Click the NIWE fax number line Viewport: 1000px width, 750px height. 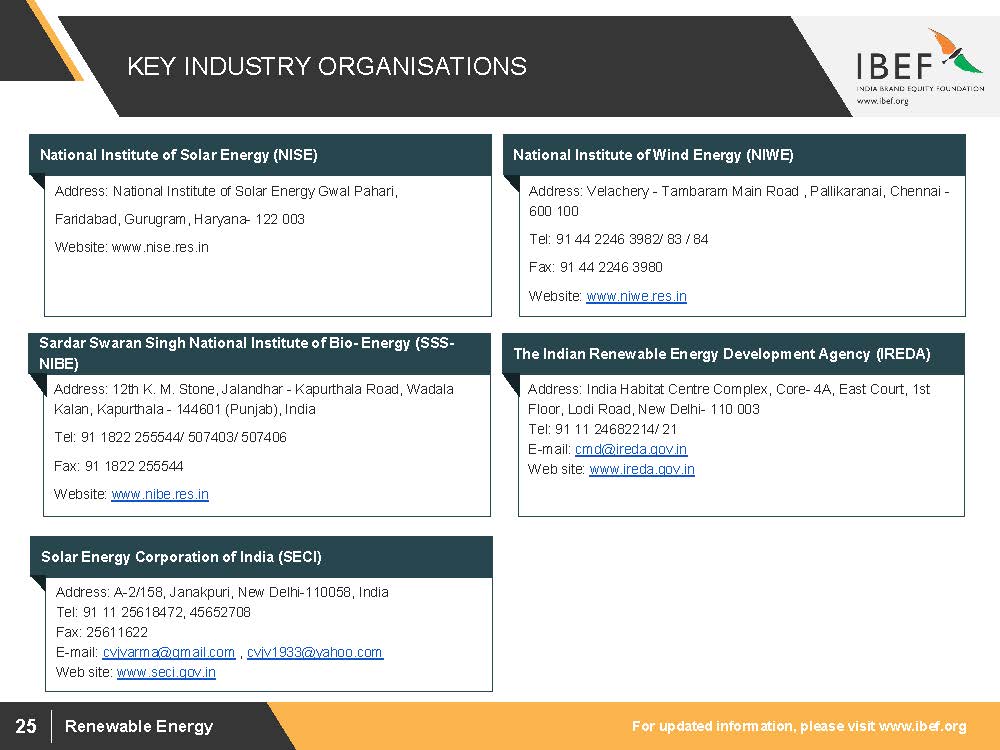coord(595,267)
